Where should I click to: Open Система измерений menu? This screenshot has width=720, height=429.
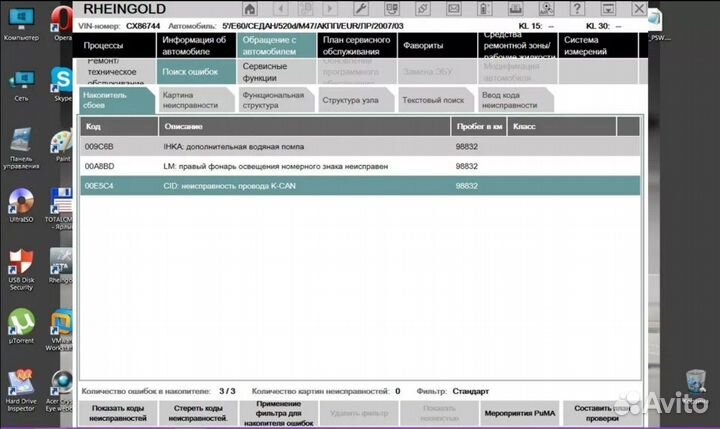tap(598, 45)
